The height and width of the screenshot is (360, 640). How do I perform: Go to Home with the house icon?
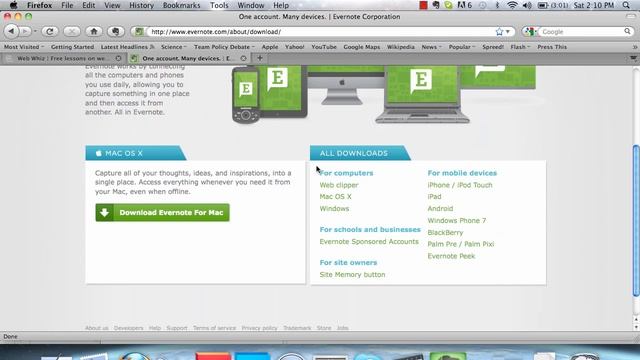(94, 31)
